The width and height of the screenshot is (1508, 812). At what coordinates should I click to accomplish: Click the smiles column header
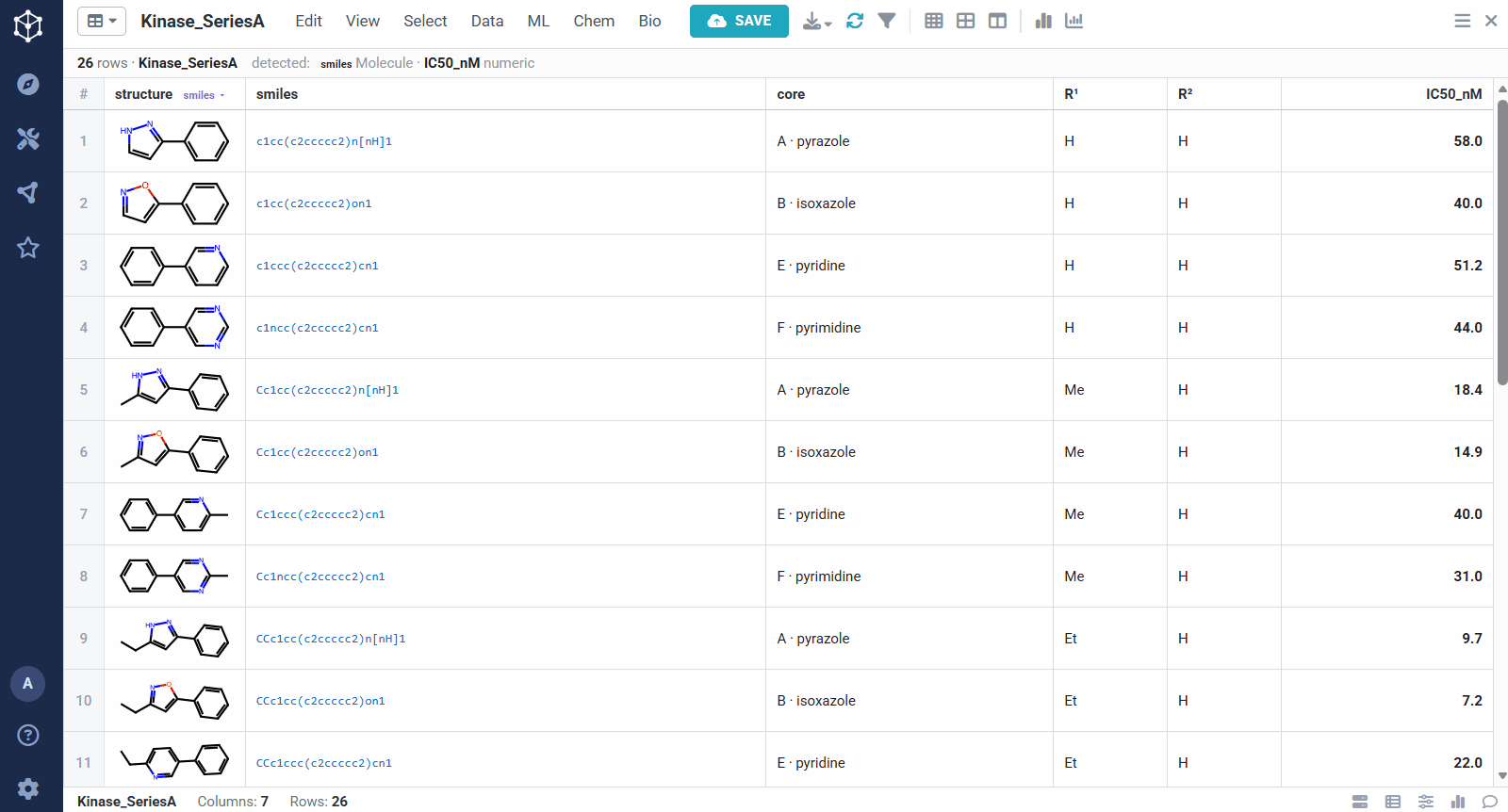pyautogui.click(x=505, y=94)
